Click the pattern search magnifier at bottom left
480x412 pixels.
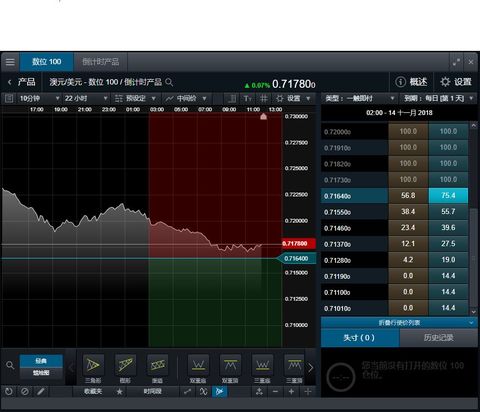(x=10, y=365)
